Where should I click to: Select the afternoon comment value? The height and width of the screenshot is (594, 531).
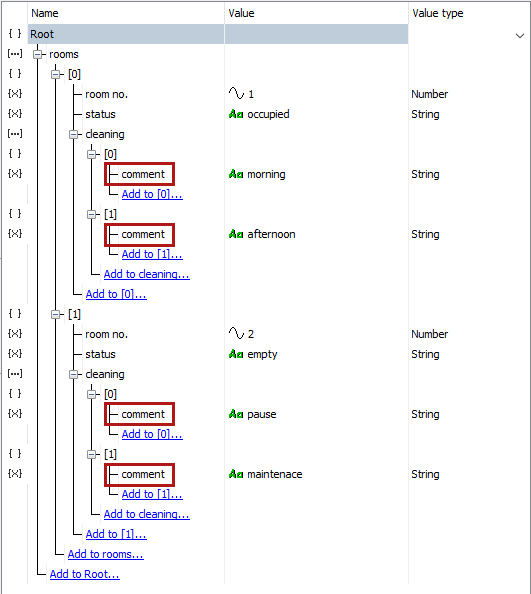[x=271, y=234]
